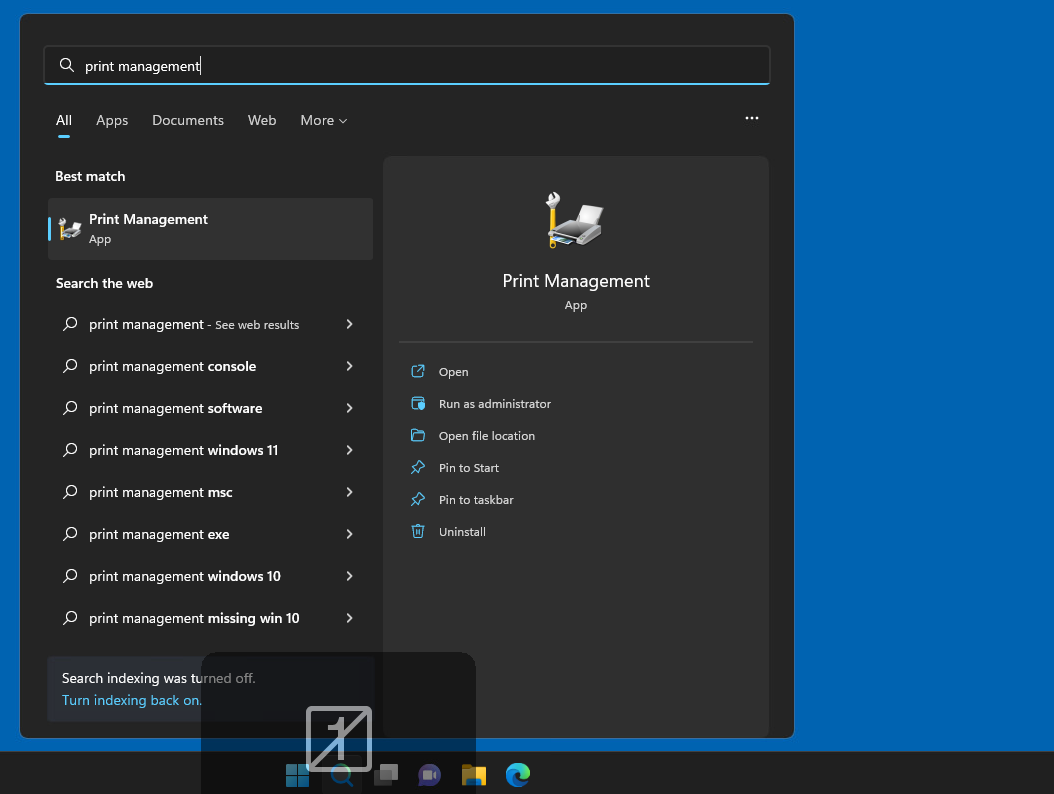Click 'Turn indexing back on' link
The width and height of the screenshot is (1054, 794).
(132, 701)
